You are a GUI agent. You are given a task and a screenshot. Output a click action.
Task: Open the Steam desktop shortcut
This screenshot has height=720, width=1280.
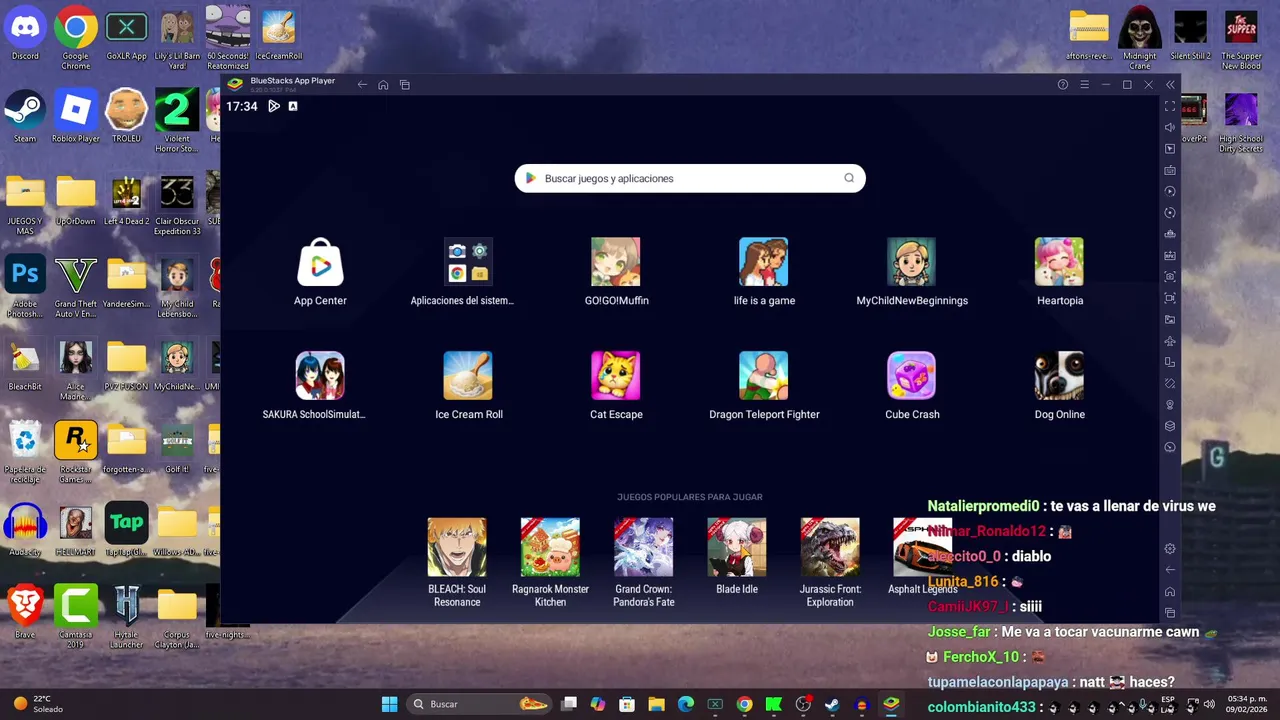click(x=25, y=117)
